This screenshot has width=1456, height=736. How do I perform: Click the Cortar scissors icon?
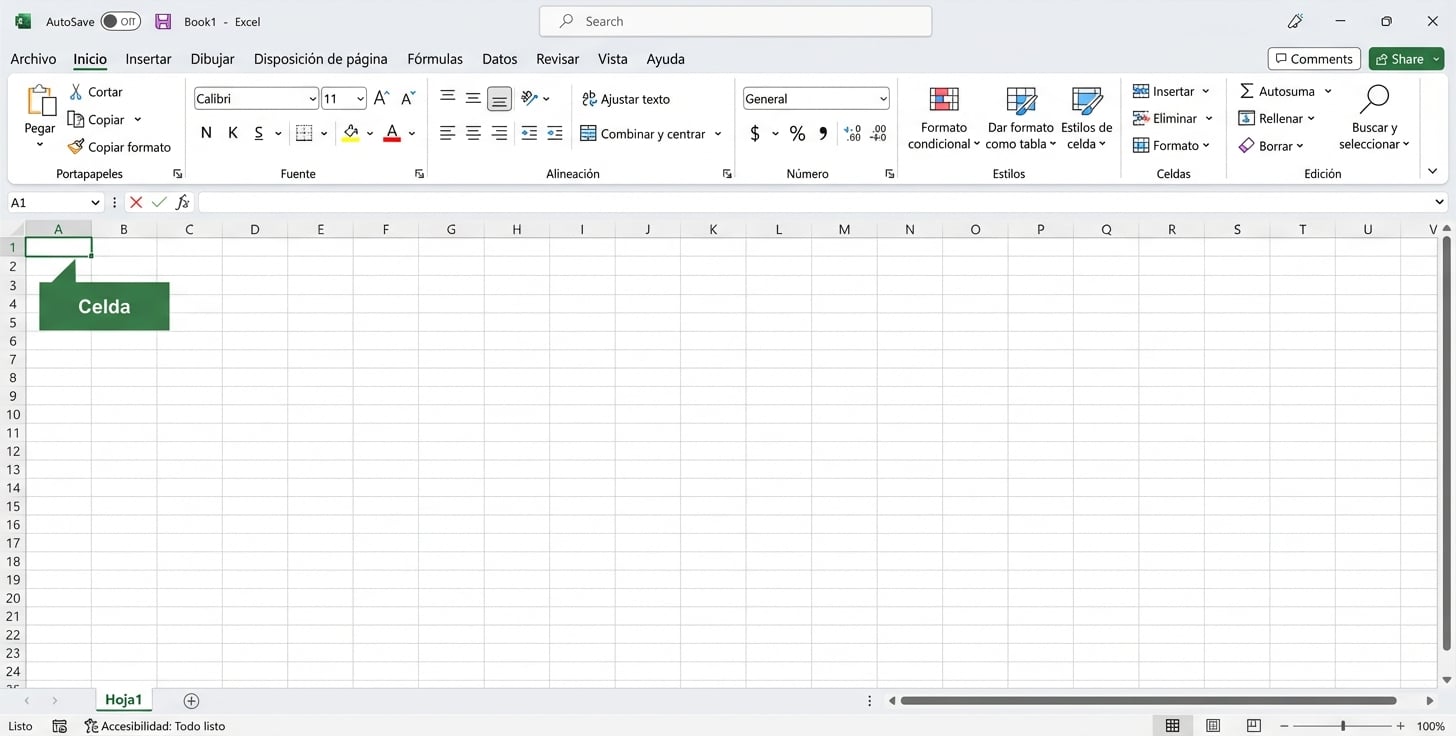click(x=76, y=92)
